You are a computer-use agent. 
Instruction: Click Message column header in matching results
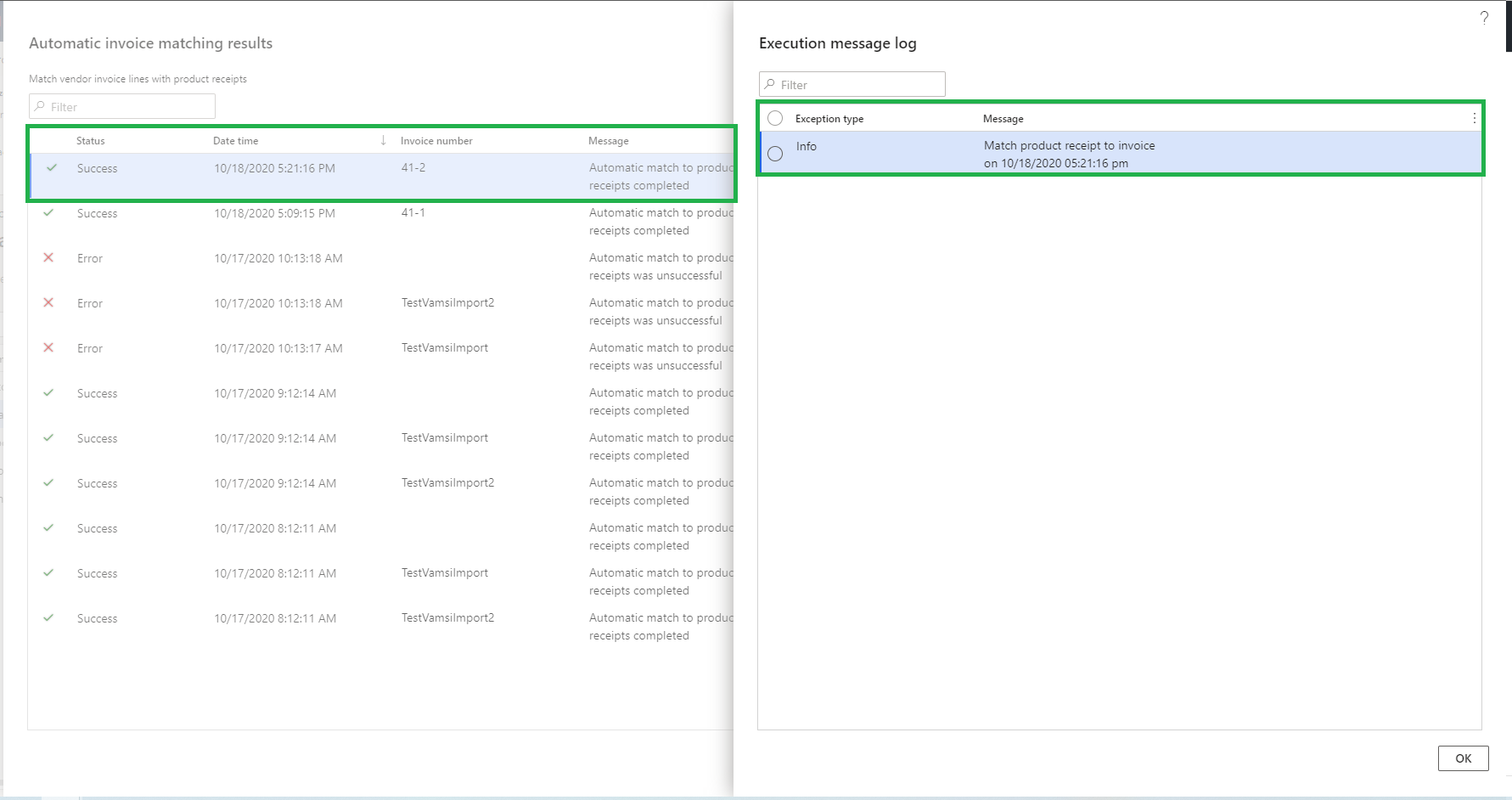coord(608,141)
